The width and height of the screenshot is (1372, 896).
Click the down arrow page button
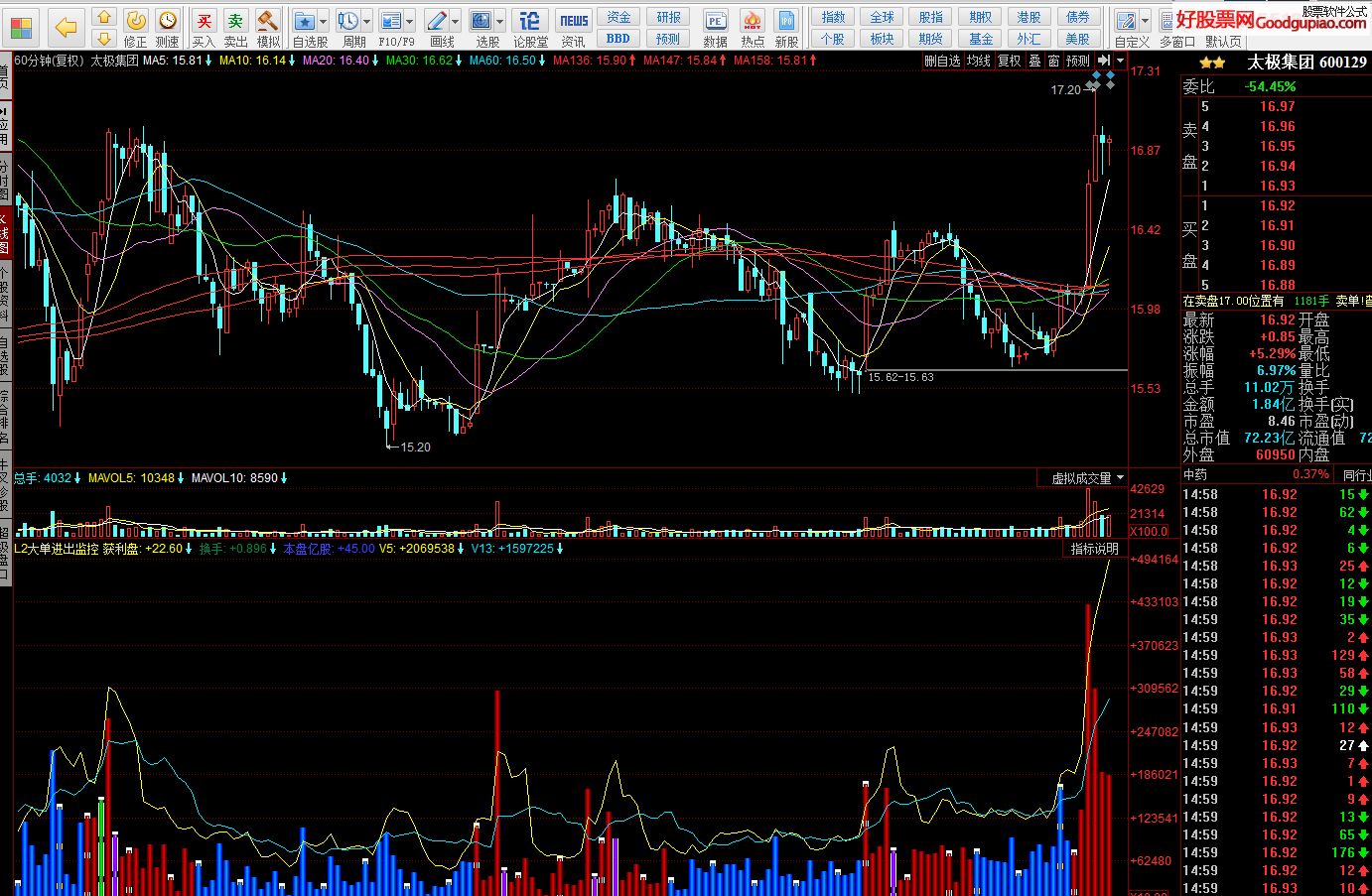[x=104, y=38]
